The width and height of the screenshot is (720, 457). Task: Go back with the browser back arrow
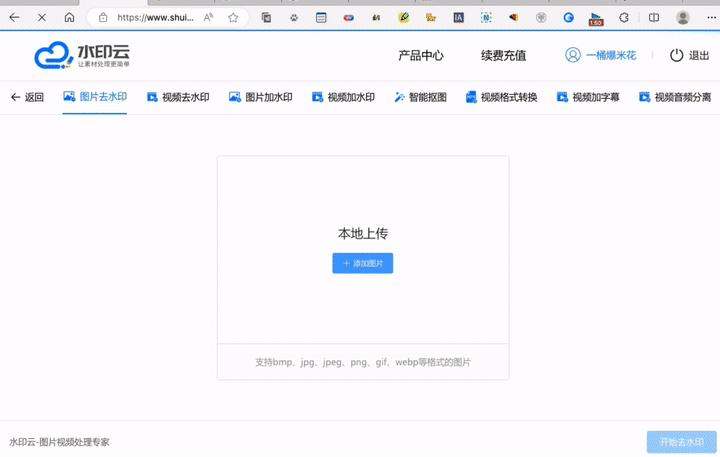(x=14, y=17)
